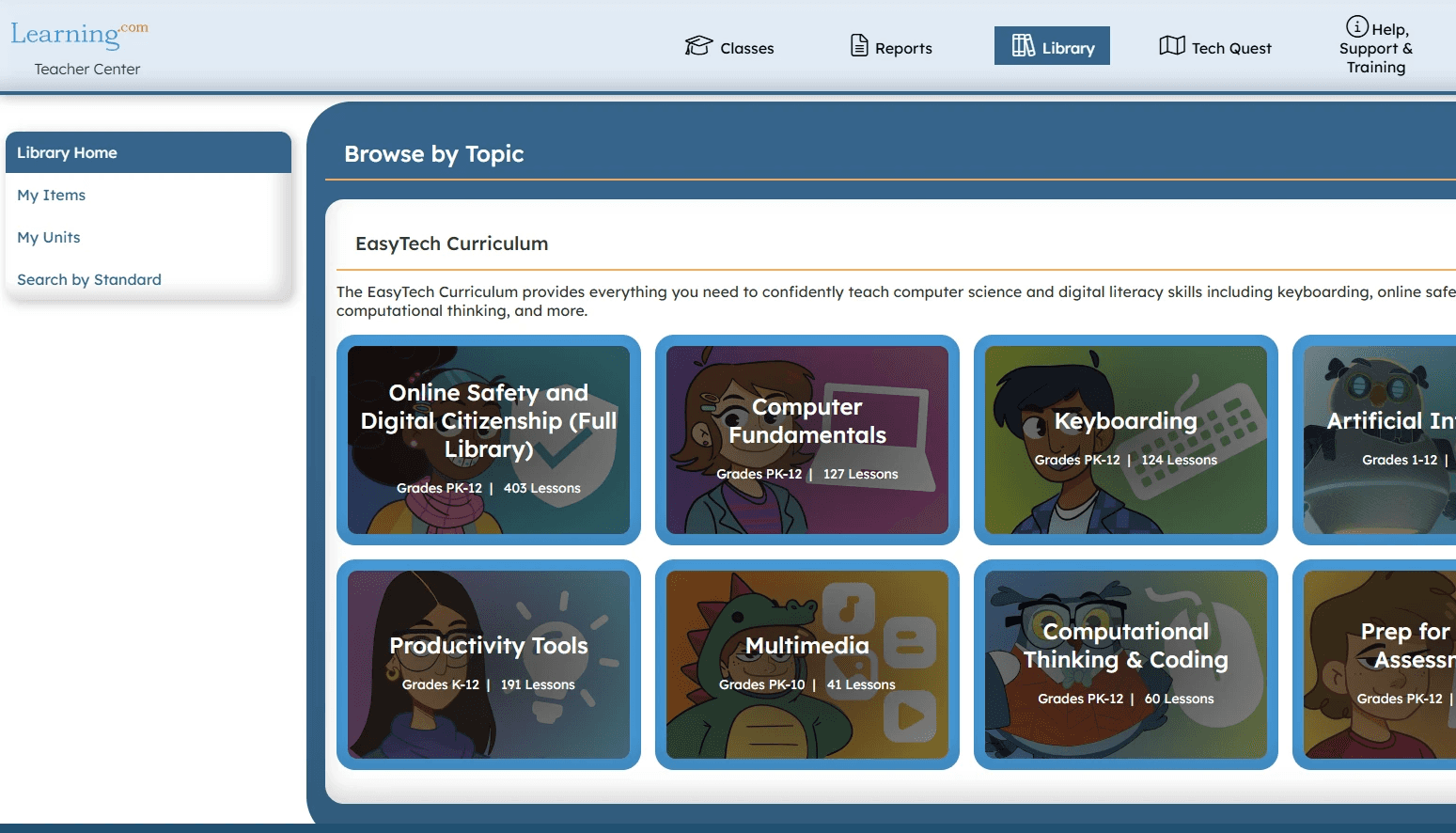The height and width of the screenshot is (833, 1456).
Task: Click the Learning.com logo
Action: (79, 35)
